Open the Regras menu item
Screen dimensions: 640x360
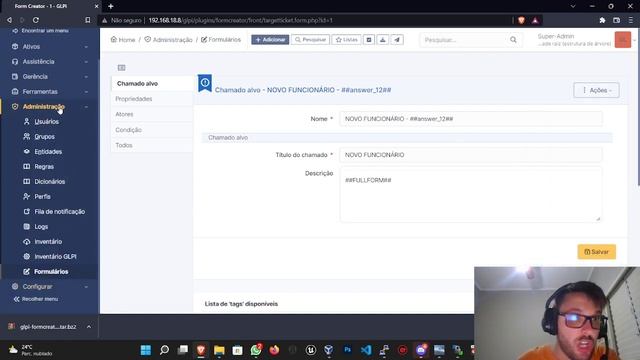click(44, 167)
